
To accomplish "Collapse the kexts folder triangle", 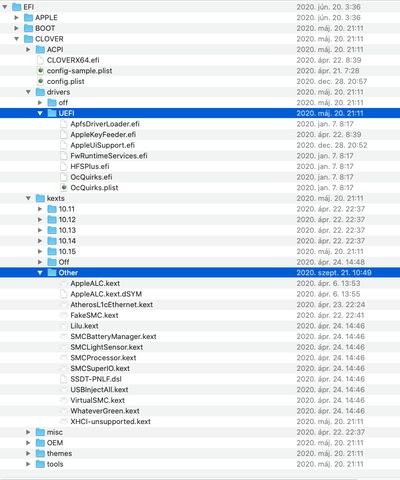I will pos(28,198).
